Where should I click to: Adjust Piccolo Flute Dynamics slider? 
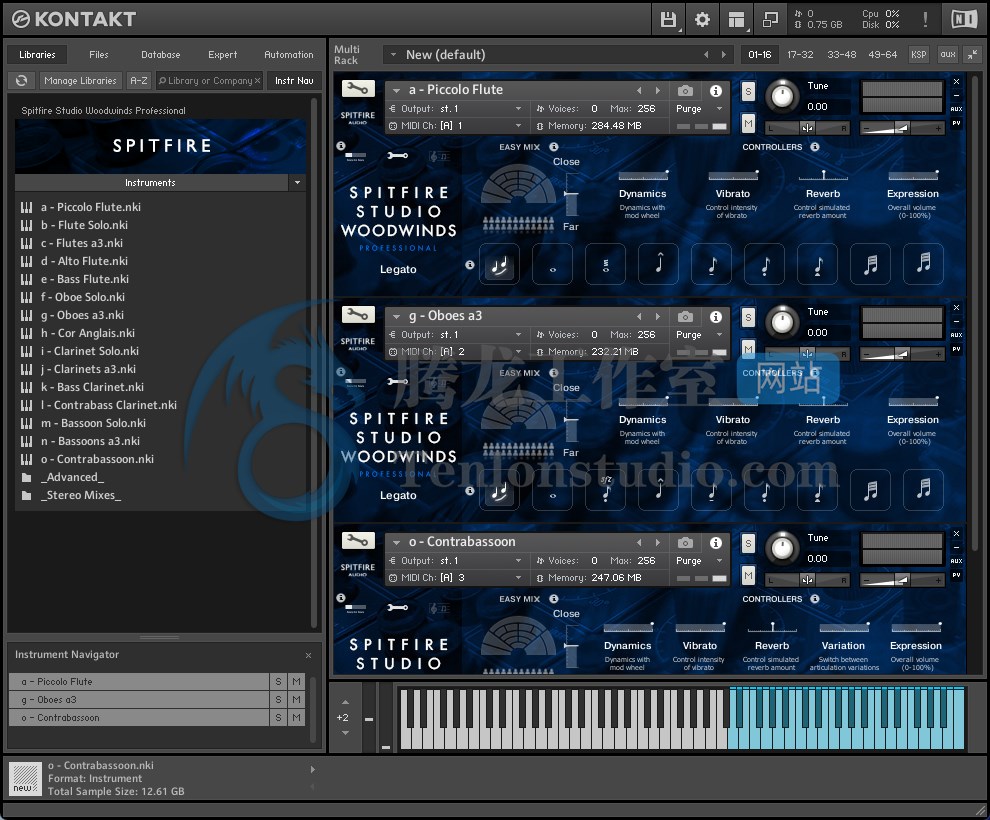click(643, 175)
